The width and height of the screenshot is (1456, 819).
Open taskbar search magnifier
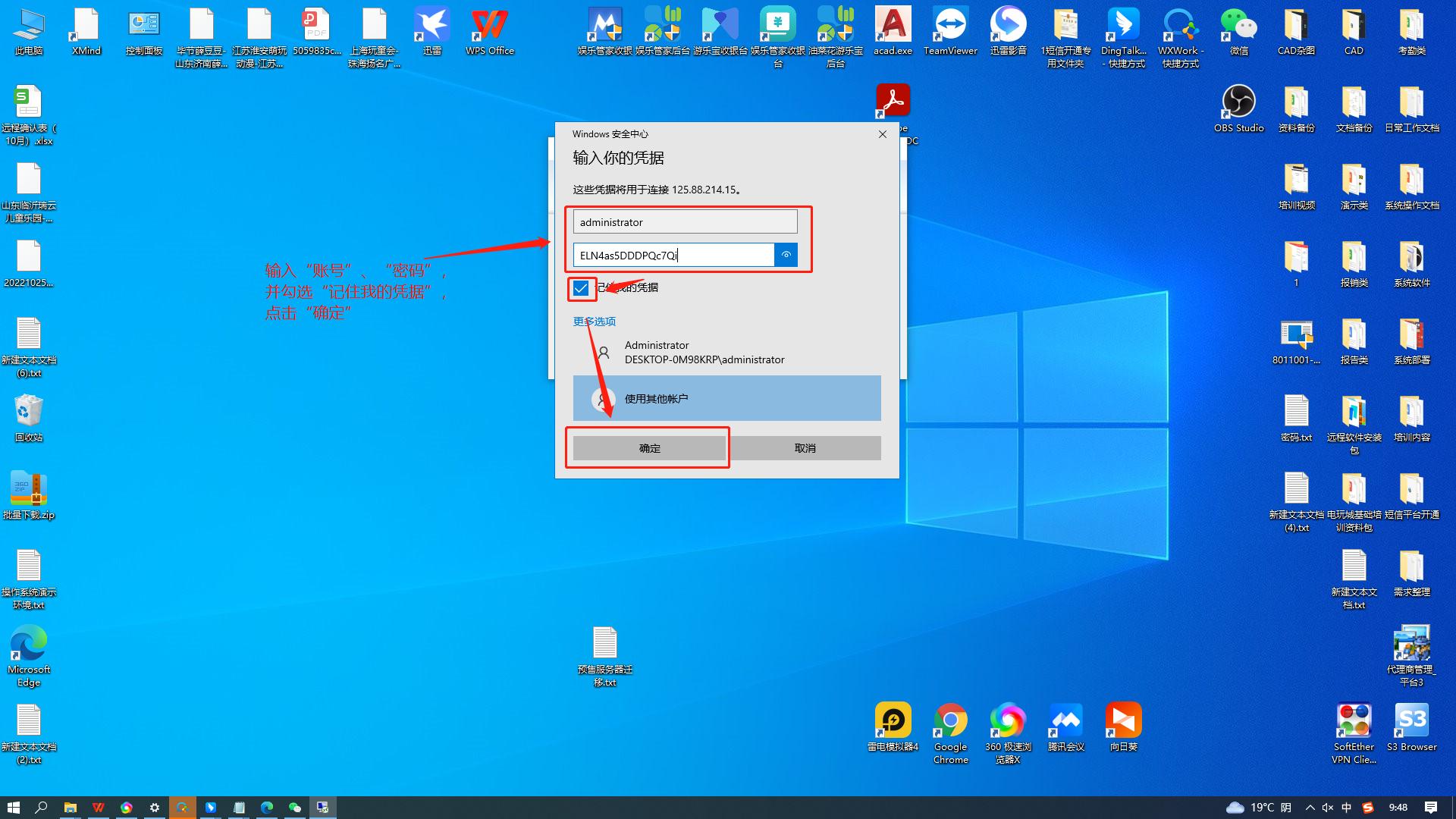click(x=42, y=808)
